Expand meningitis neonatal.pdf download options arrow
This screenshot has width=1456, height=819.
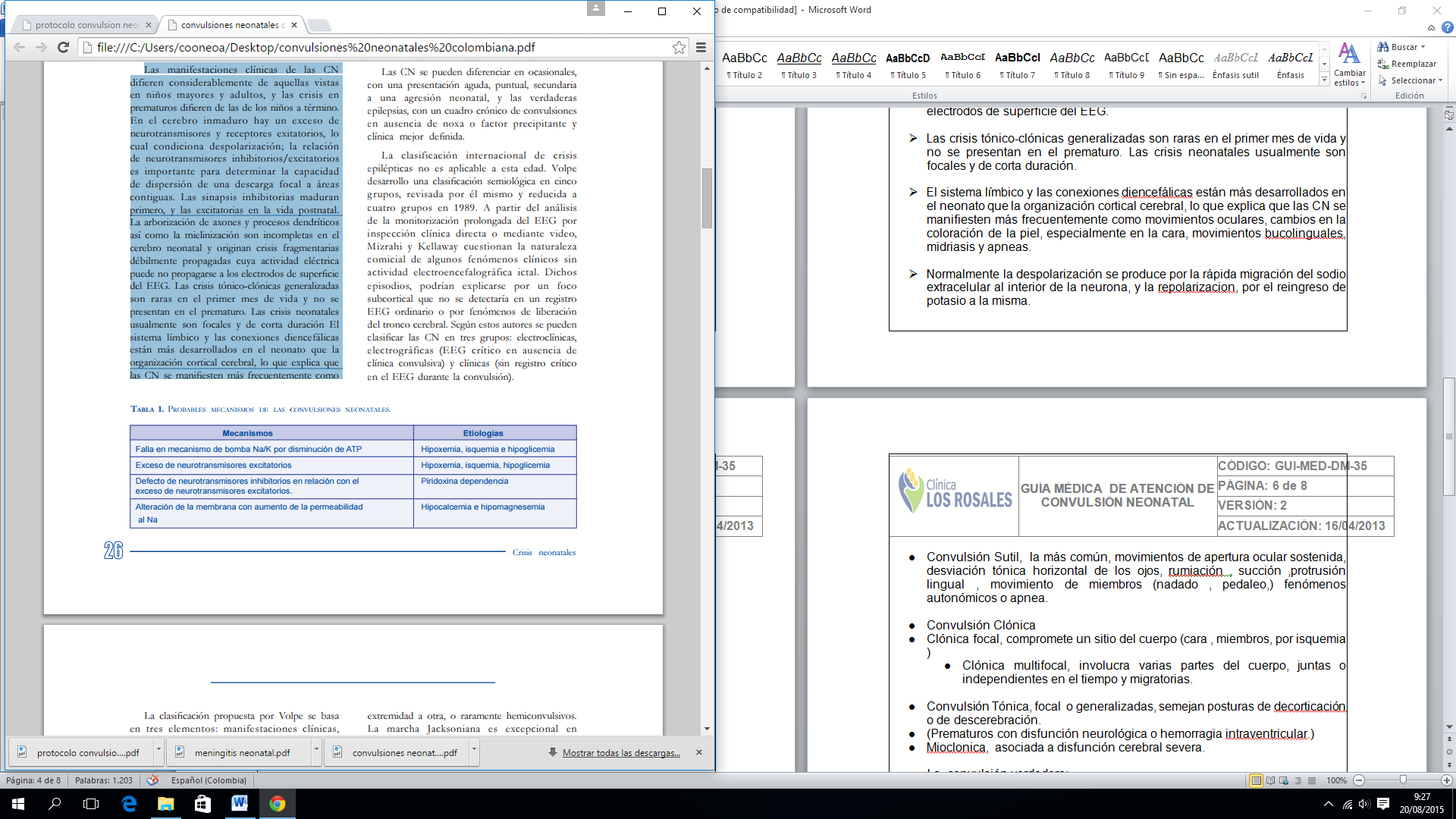(x=316, y=749)
